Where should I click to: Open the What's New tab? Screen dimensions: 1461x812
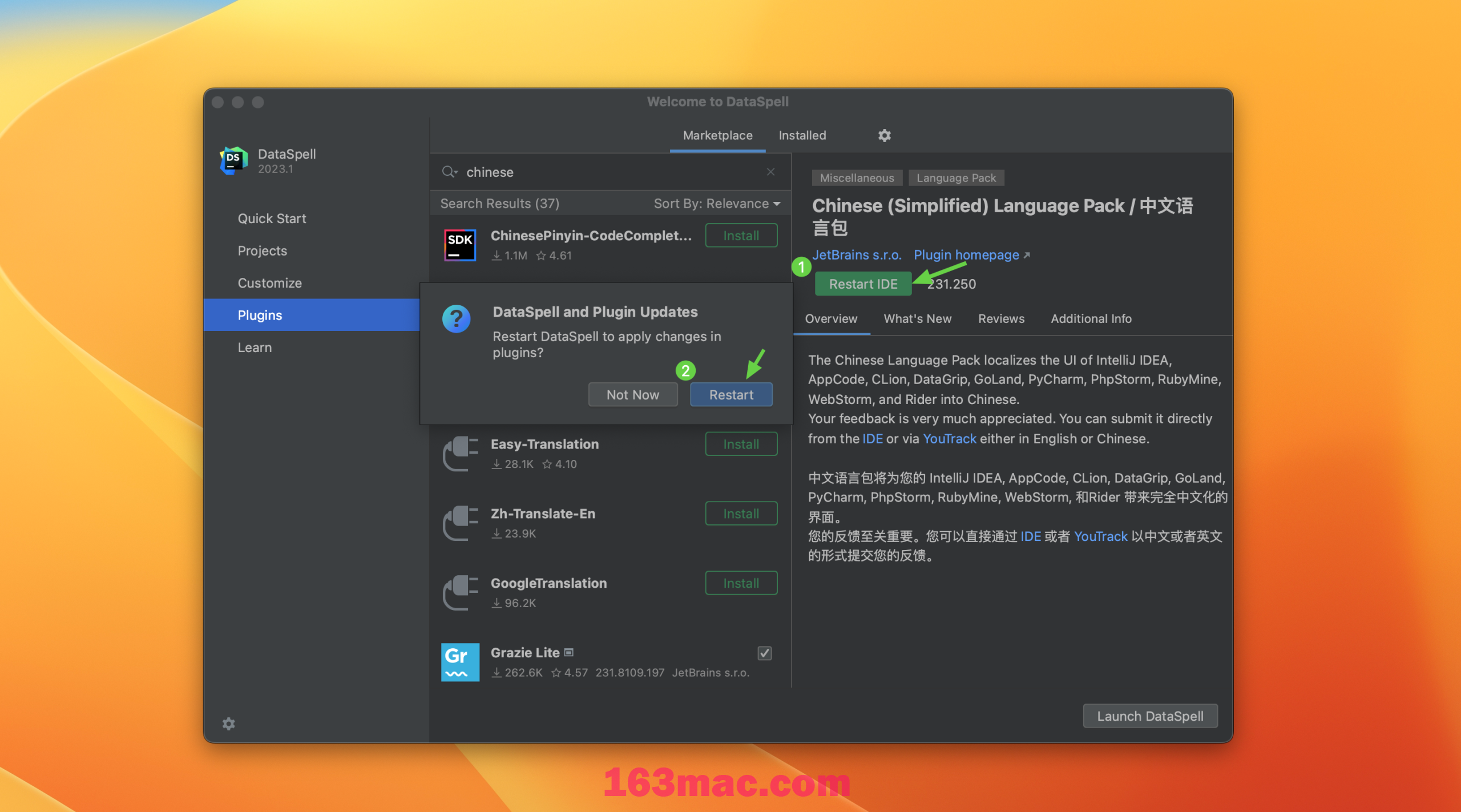(917, 318)
